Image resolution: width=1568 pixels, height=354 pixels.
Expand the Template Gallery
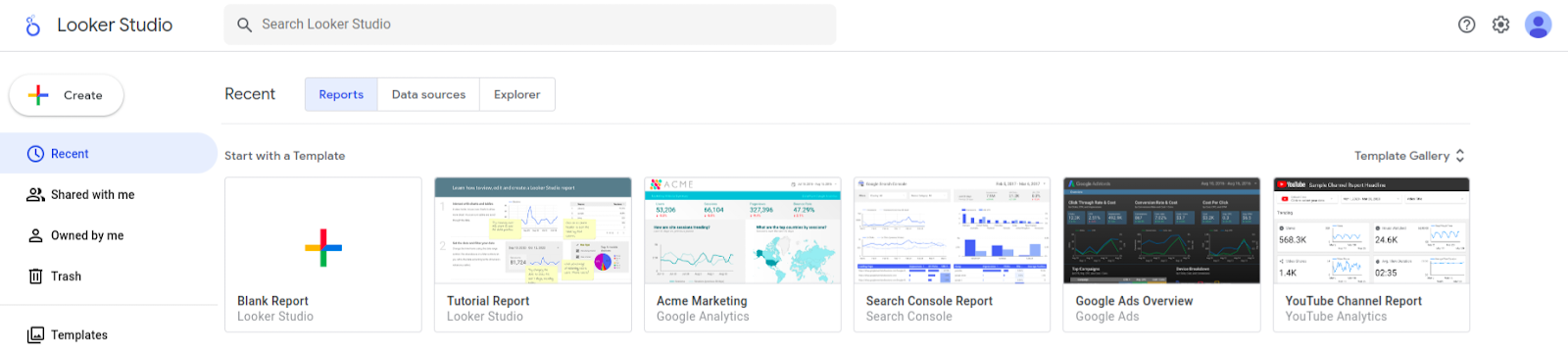point(1409,156)
